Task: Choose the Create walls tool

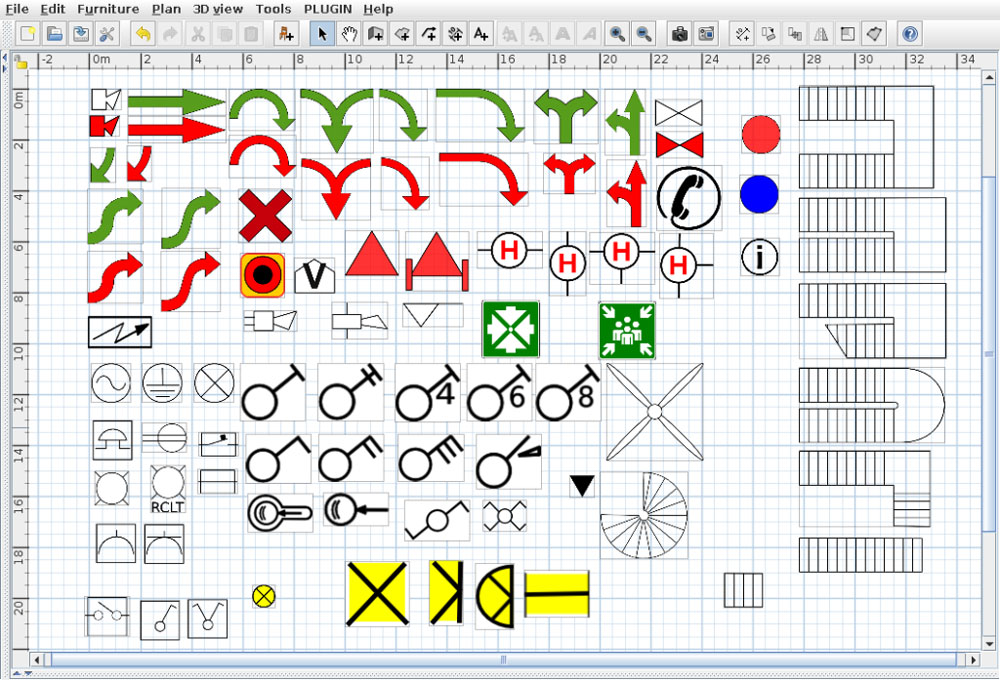Action: [376, 34]
